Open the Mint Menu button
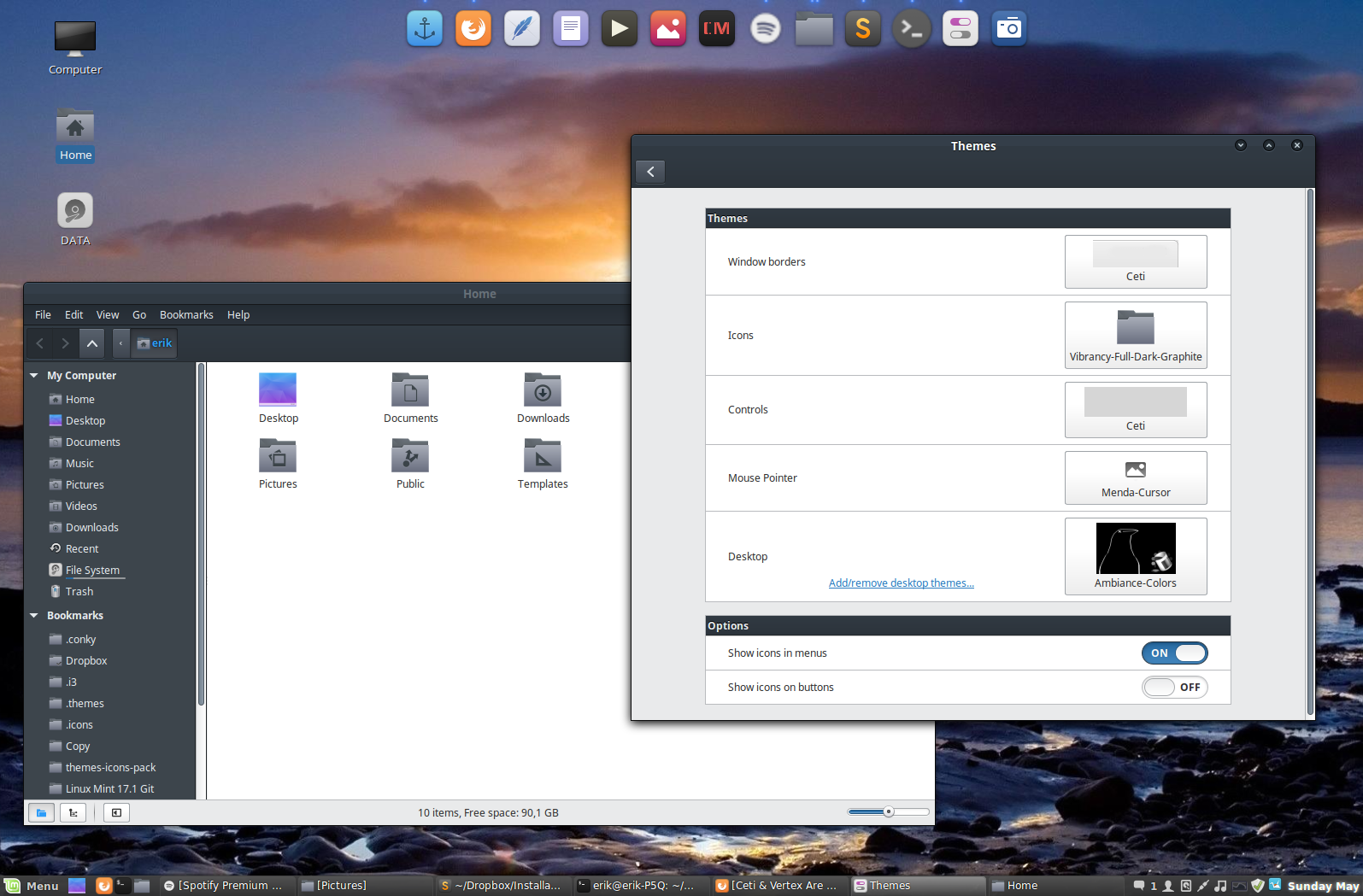The height and width of the screenshot is (896, 1363). pyautogui.click(x=31, y=886)
